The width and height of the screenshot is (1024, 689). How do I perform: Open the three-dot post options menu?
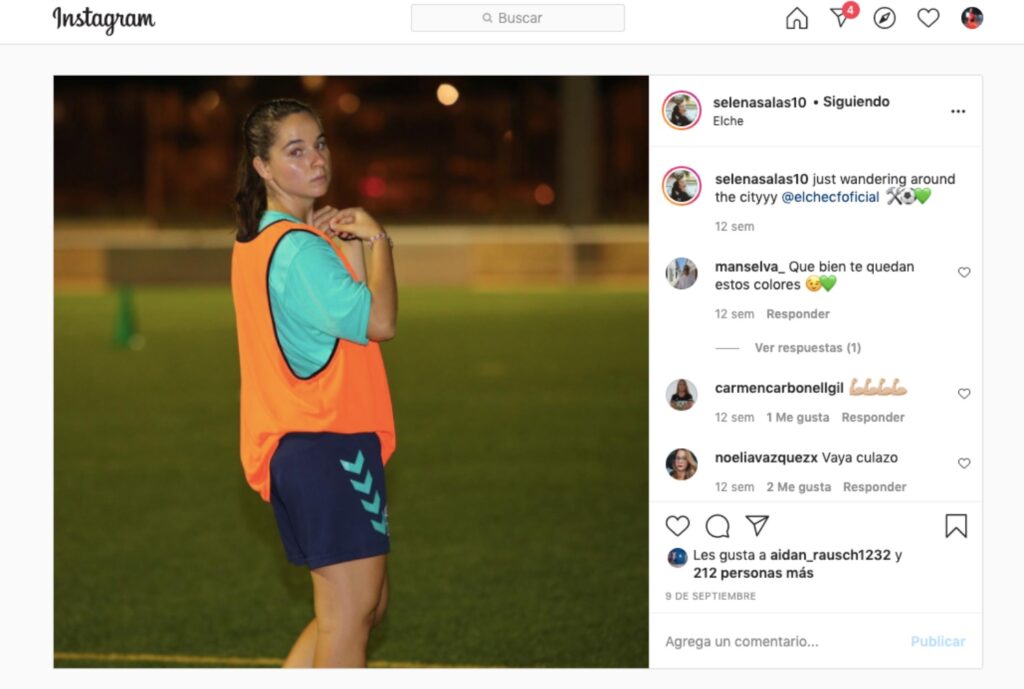pos(958,111)
